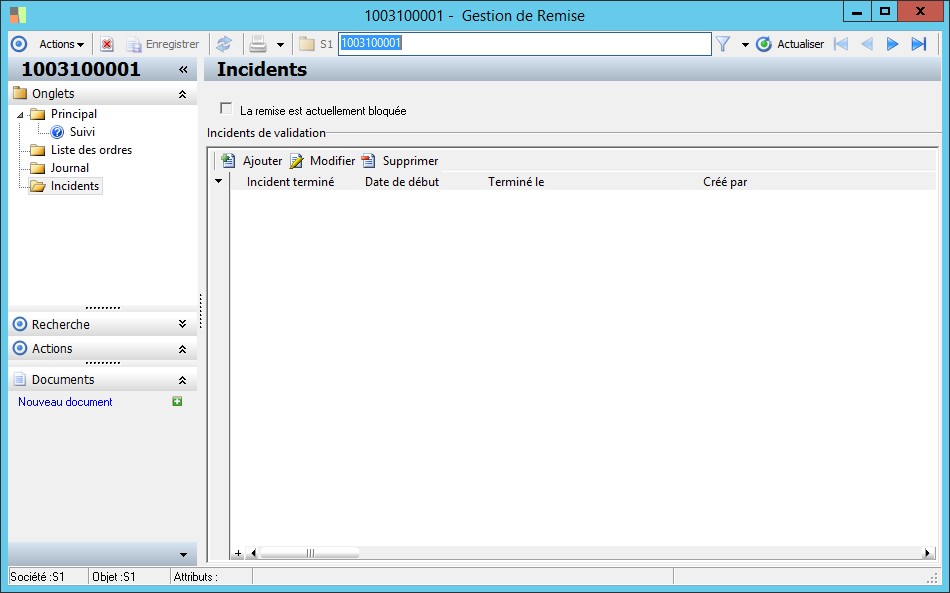Click the Objet :S1 status text
The height and width of the screenshot is (593, 950).
coord(114,577)
